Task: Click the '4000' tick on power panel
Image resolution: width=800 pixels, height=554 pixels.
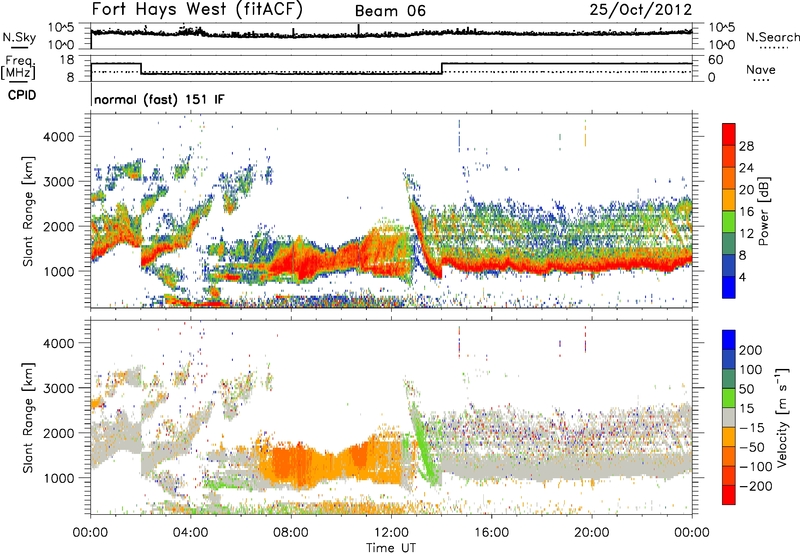Action: [x=59, y=137]
